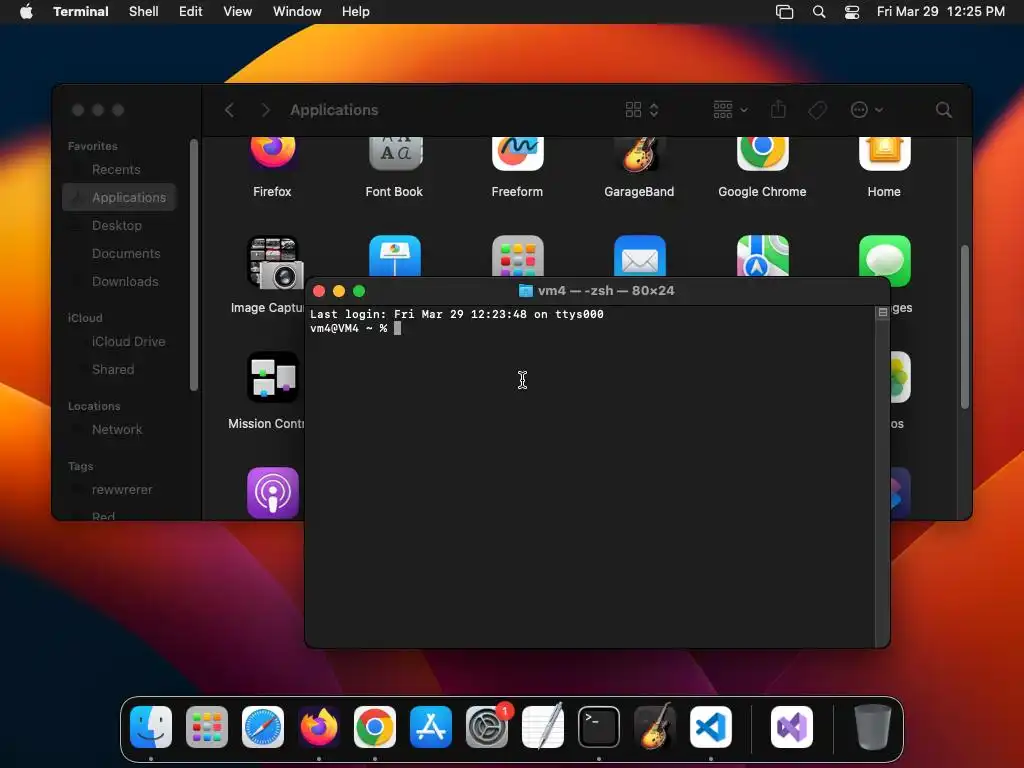This screenshot has height=768, width=1024.
Task: Open Control Center in menu bar
Action: click(852, 12)
